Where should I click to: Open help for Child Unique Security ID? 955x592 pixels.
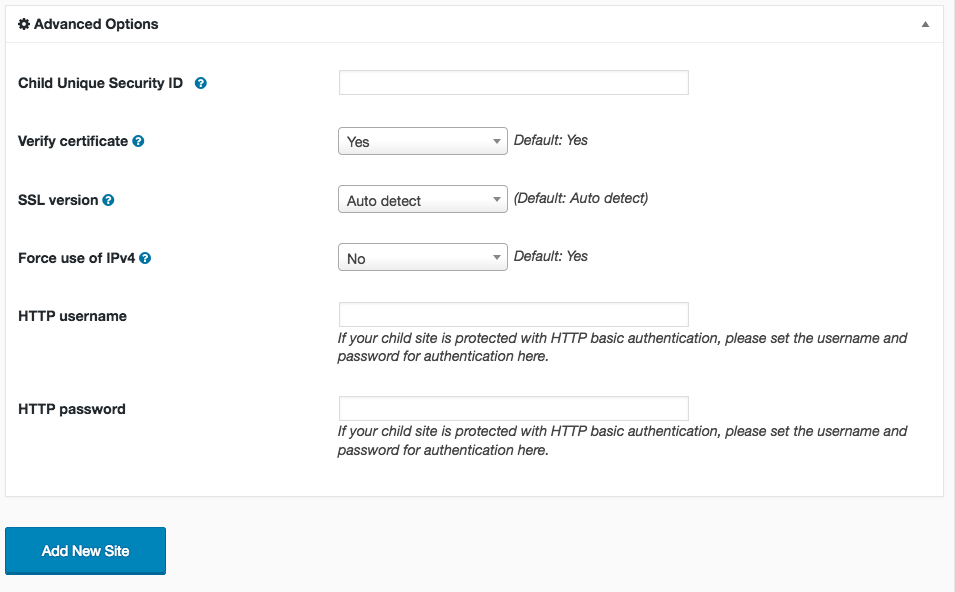(x=200, y=83)
